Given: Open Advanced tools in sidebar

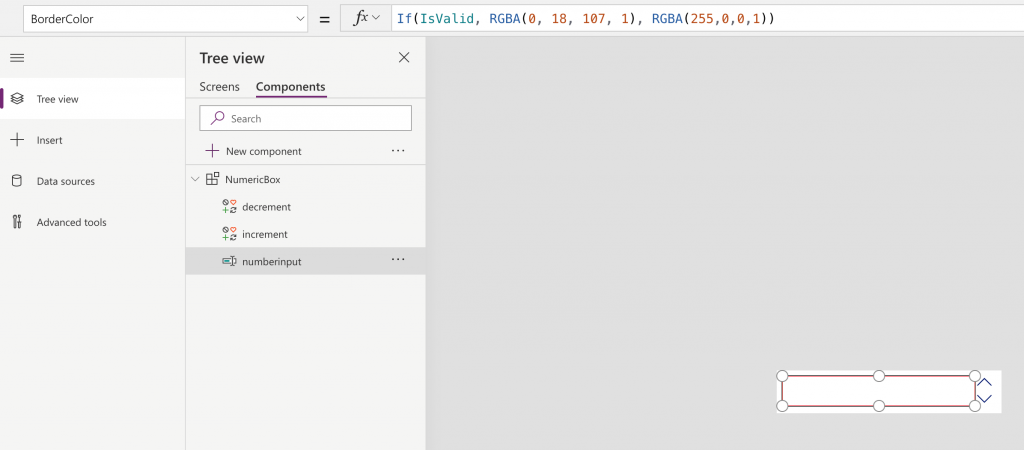Looking at the screenshot, I should pyautogui.click(x=71, y=222).
